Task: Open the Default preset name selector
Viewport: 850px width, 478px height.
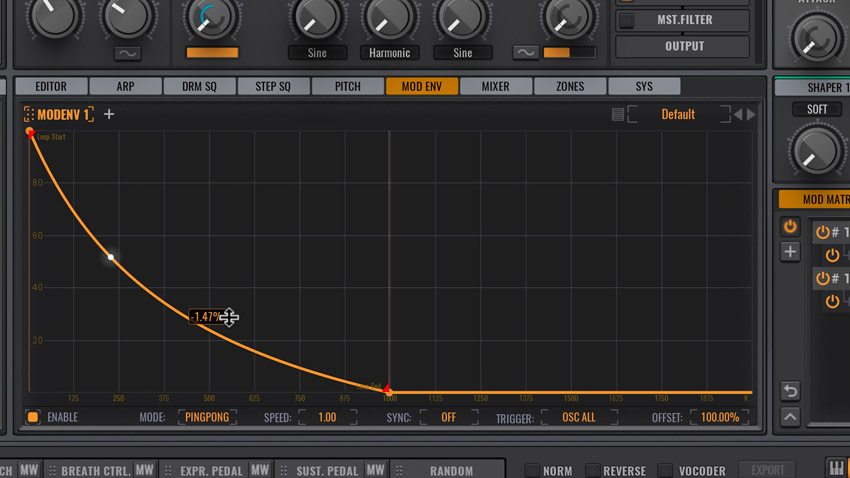Action: [678, 114]
